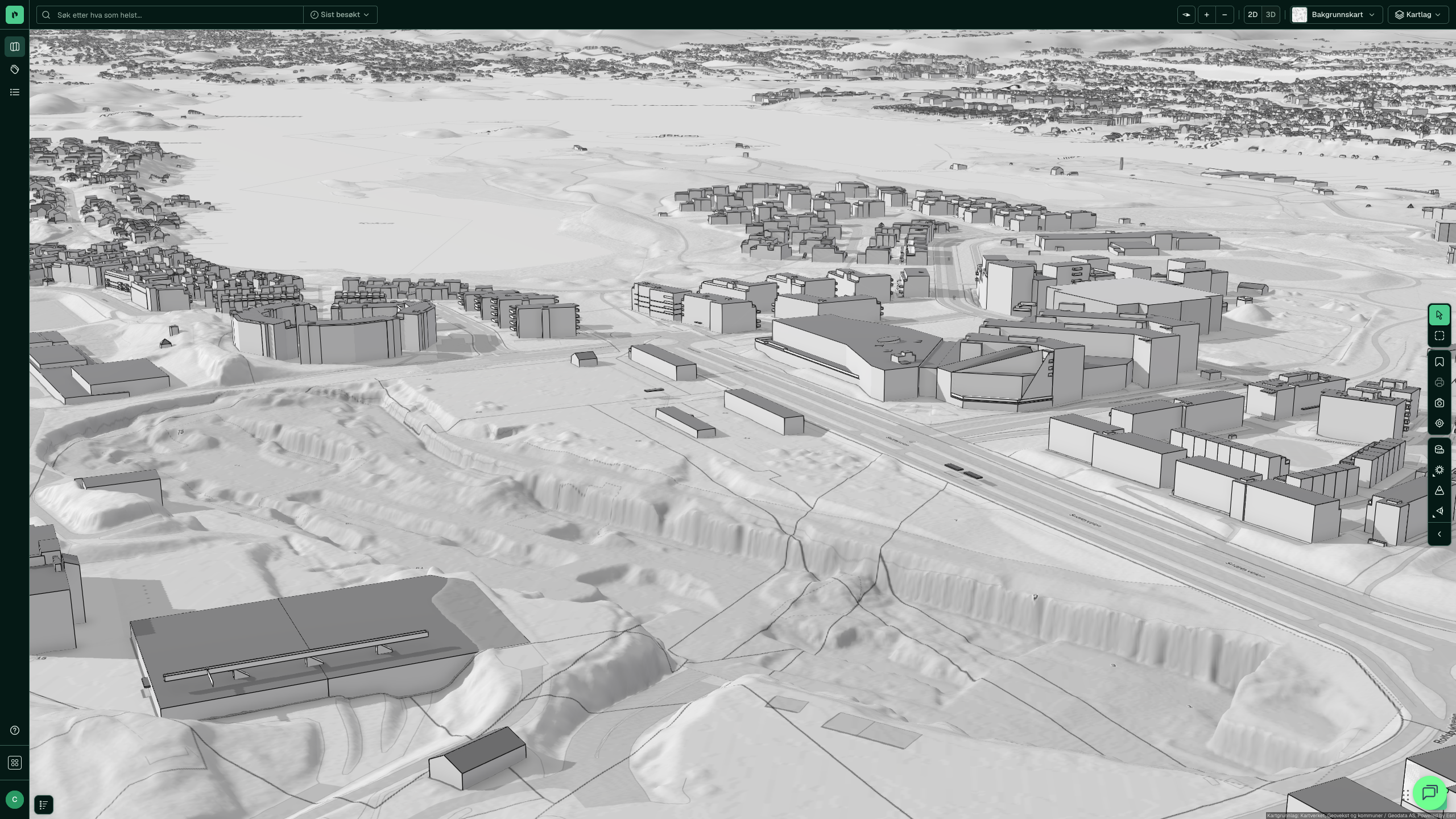The width and height of the screenshot is (1456, 819).
Task: Open the sunlight and shadow tool
Action: click(1440, 470)
